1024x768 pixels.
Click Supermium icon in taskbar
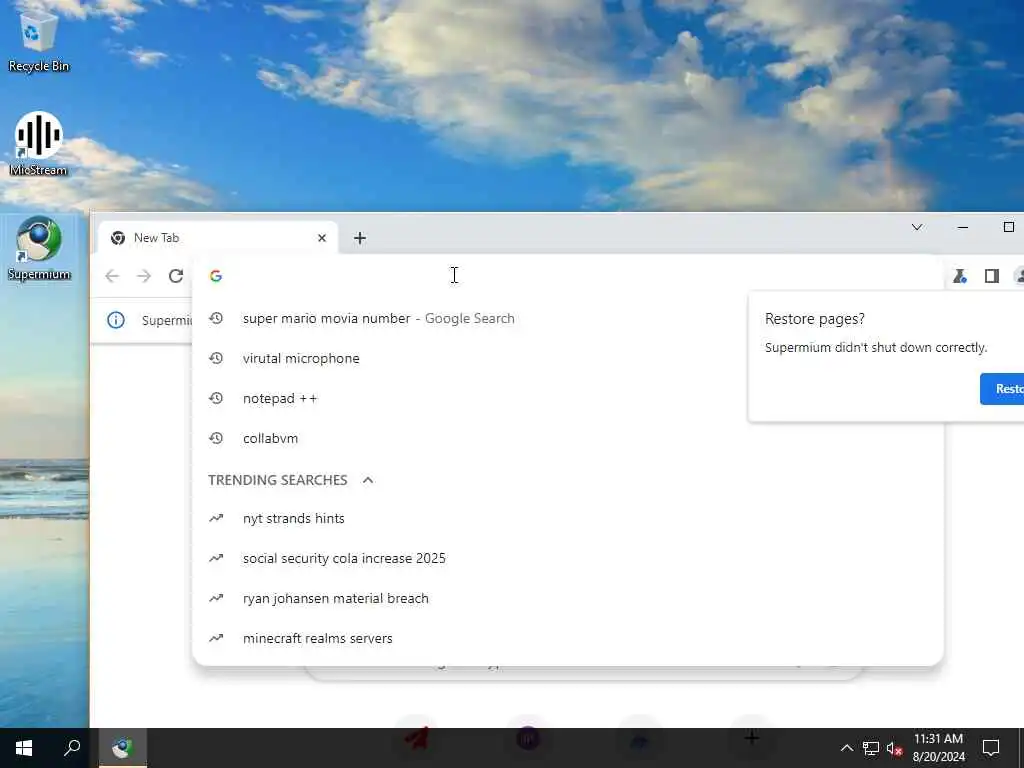(123, 748)
